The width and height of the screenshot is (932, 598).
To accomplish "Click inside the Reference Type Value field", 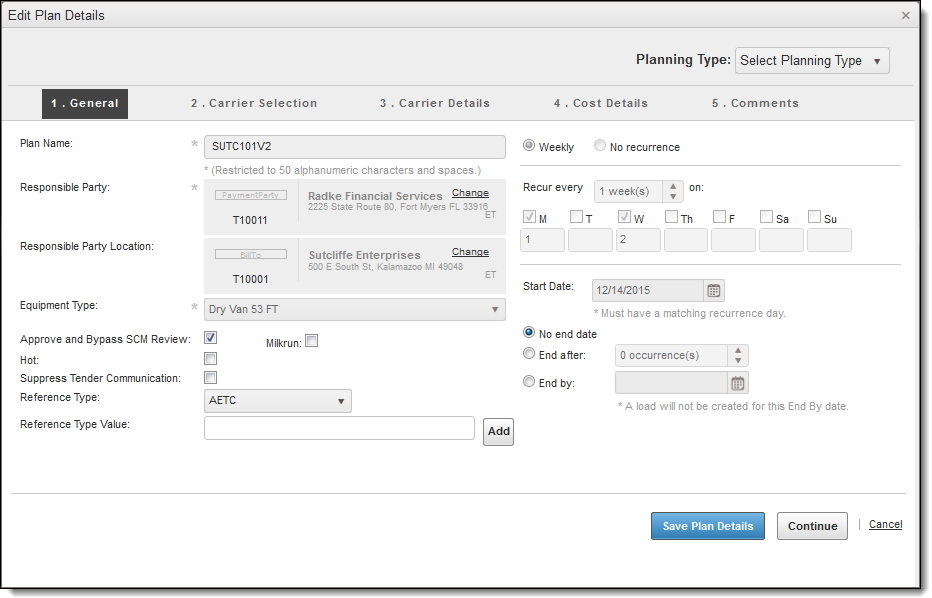I will 339,428.
